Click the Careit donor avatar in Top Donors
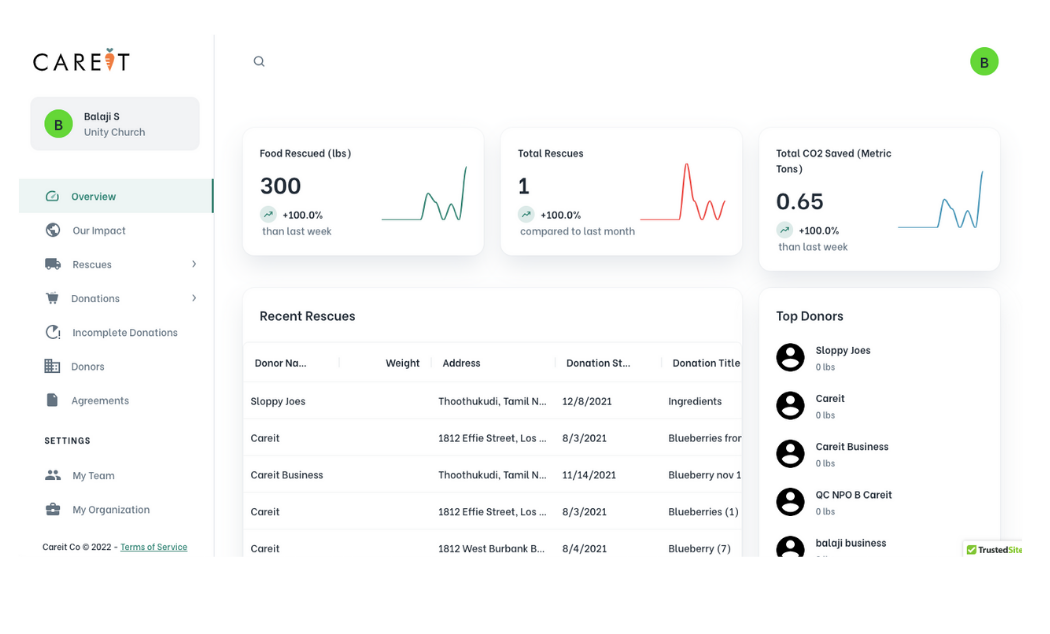Viewport: 1050px width, 634px height. point(790,406)
